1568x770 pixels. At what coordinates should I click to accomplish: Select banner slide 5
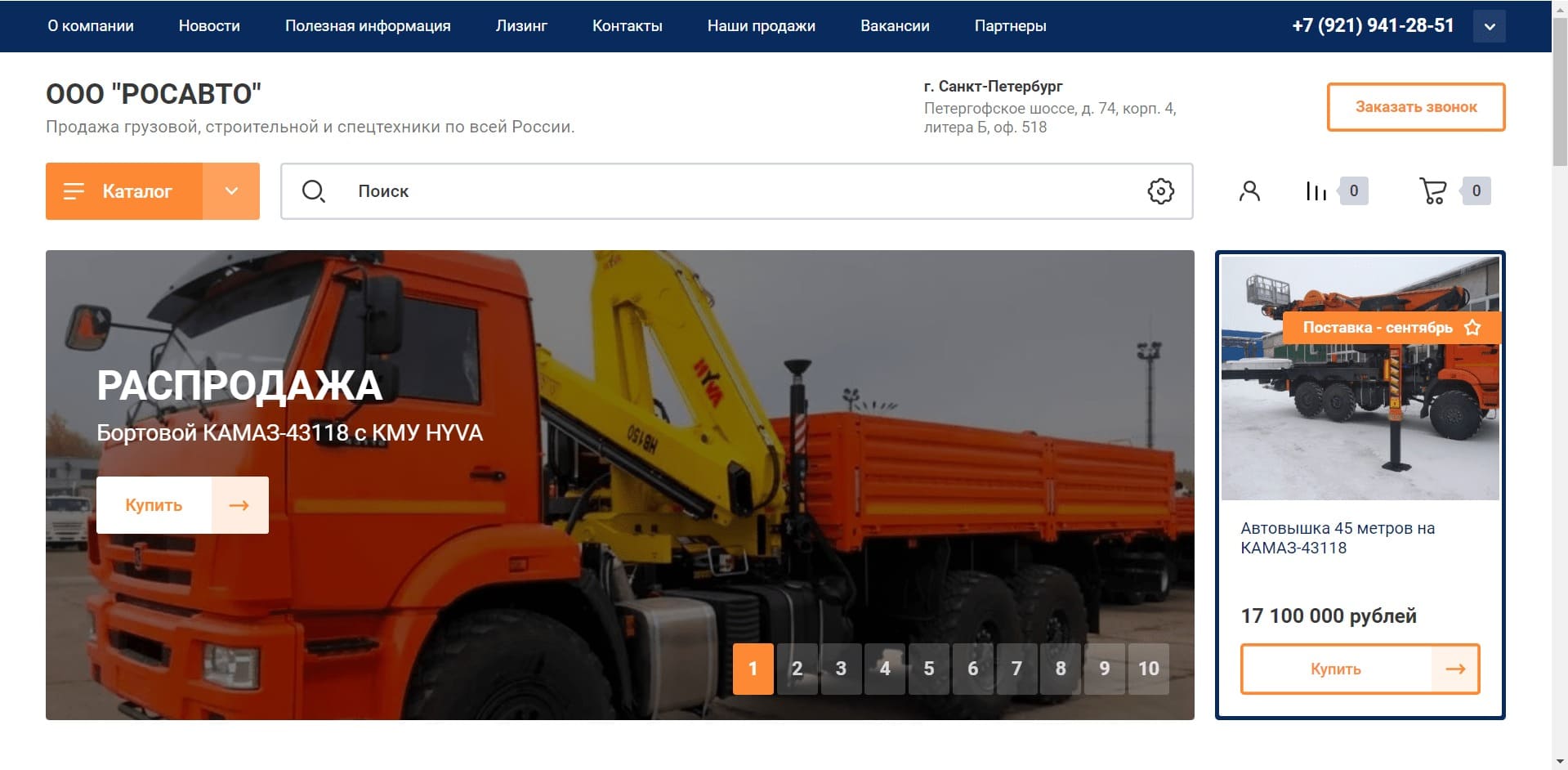pyautogui.click(x=929, y=669)
